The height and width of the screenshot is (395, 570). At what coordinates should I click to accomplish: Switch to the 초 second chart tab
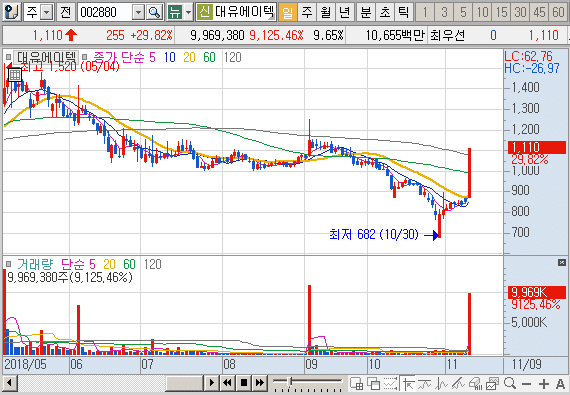pos(385,12)
